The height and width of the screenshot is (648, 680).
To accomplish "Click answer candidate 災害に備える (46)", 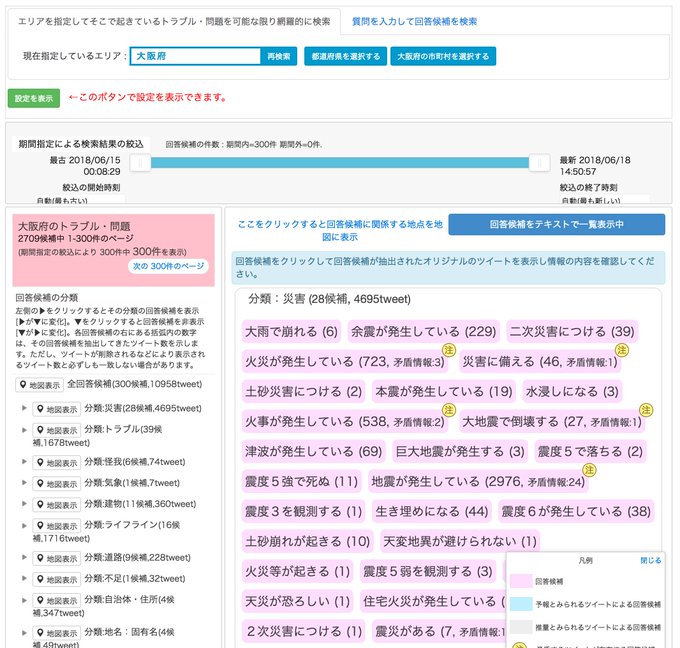I will point(540,362).
